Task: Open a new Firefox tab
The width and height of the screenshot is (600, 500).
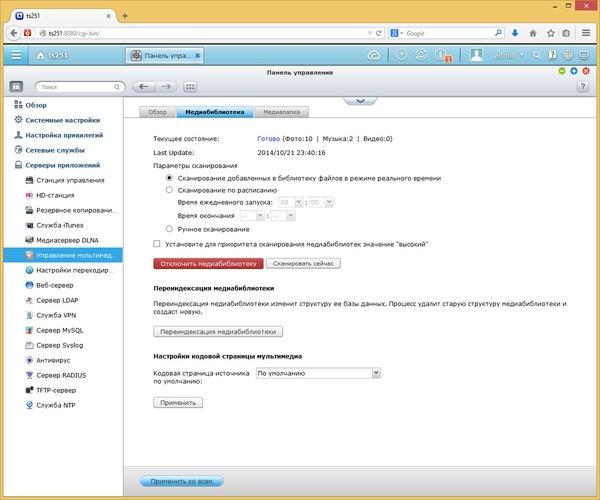Action: click(x=125, y=16)
